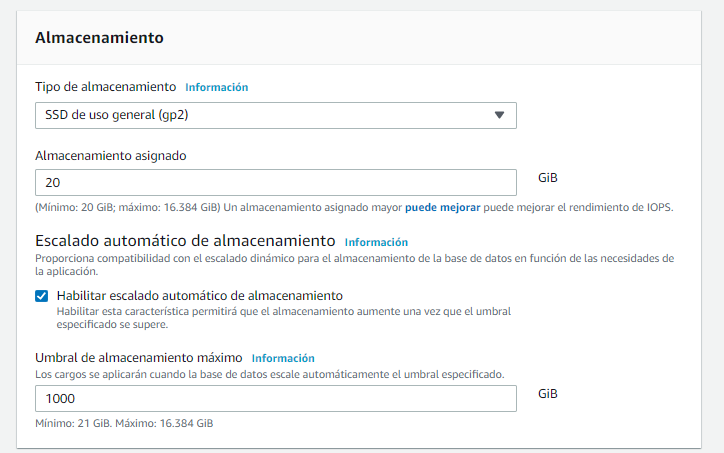Click the 'Mínimo: 21 GiB. Máximo: 16.384 GiB' hint
The width and height of the screenshot is (724, 453).
click(x=124, y=423)
